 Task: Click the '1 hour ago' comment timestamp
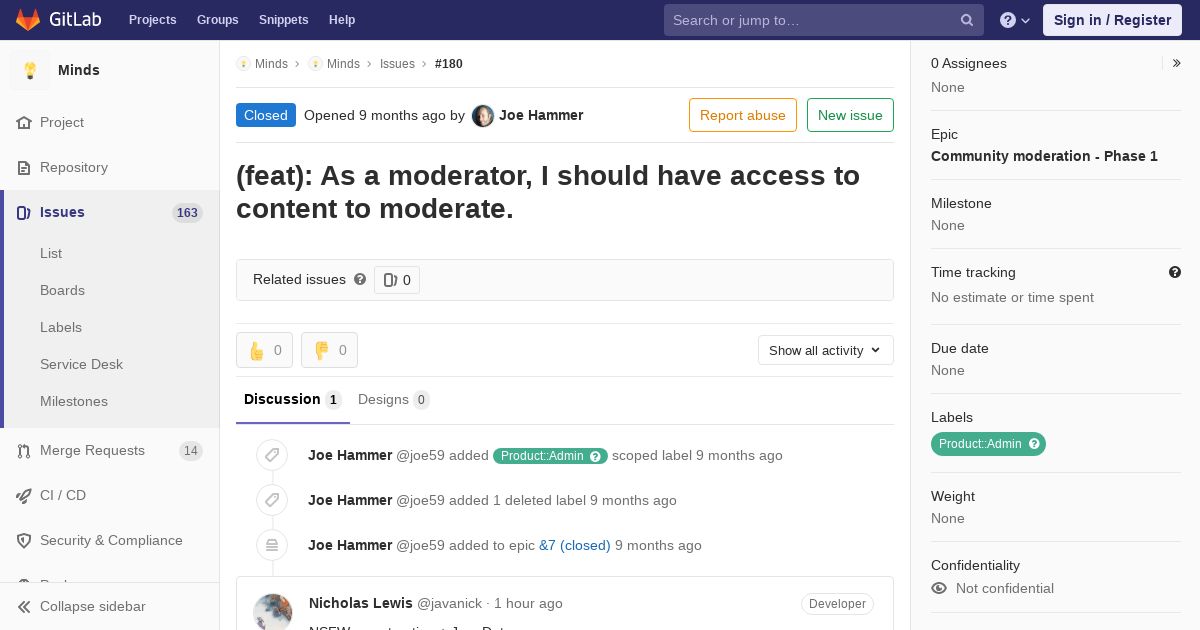pos(528,603)
